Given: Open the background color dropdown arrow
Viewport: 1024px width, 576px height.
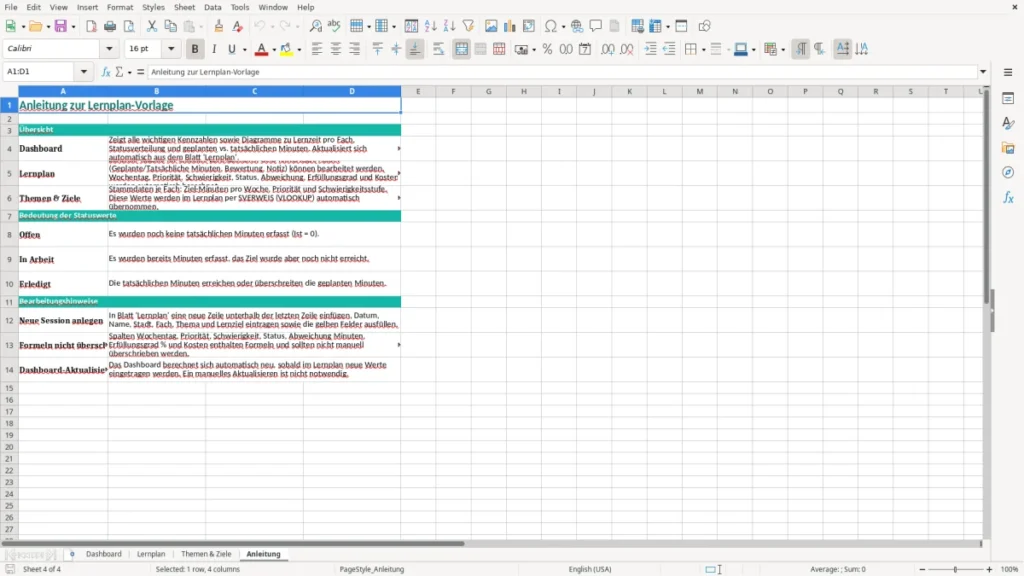Looking at the screenshot, I should pos(299,50).
